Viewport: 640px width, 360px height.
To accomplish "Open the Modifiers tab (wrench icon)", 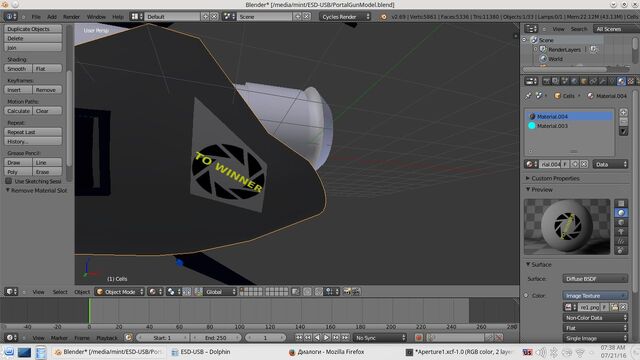I will pyautogui.click(x=602, y=81).
